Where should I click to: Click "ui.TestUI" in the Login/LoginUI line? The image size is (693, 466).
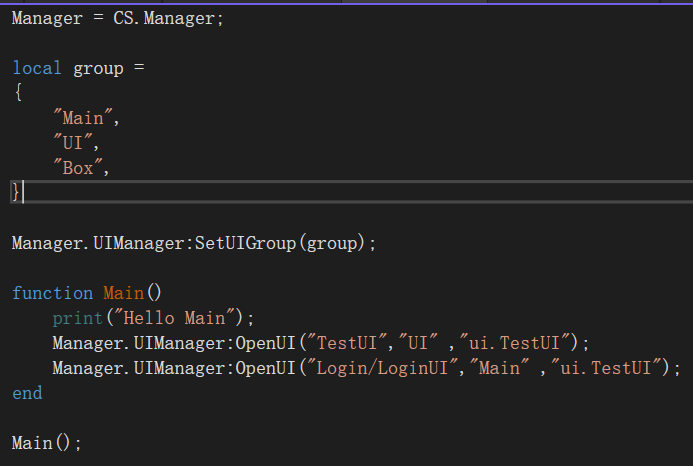coord(605,368)
